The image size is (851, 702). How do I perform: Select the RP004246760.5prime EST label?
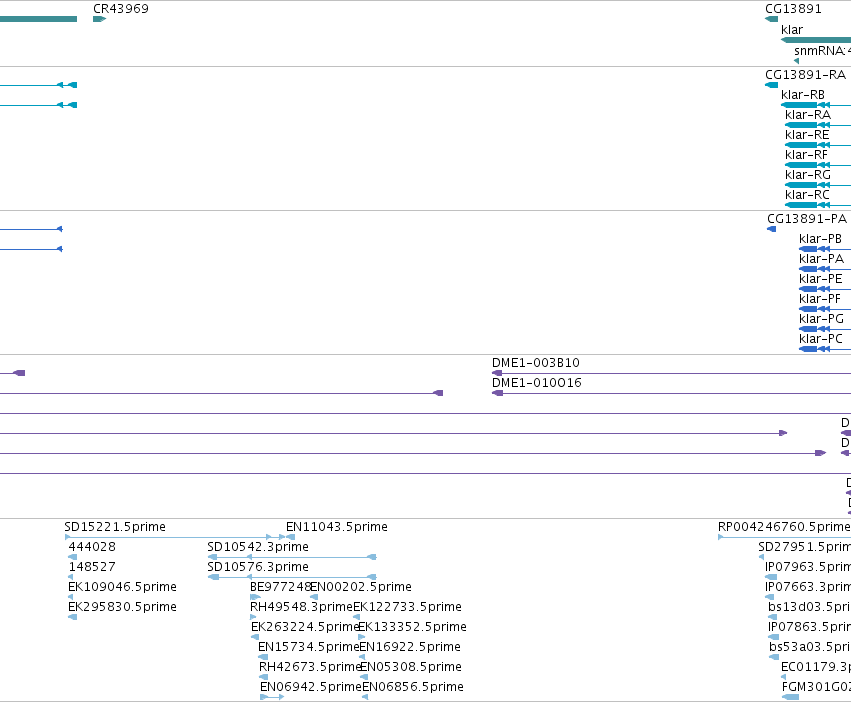[784, 527]
